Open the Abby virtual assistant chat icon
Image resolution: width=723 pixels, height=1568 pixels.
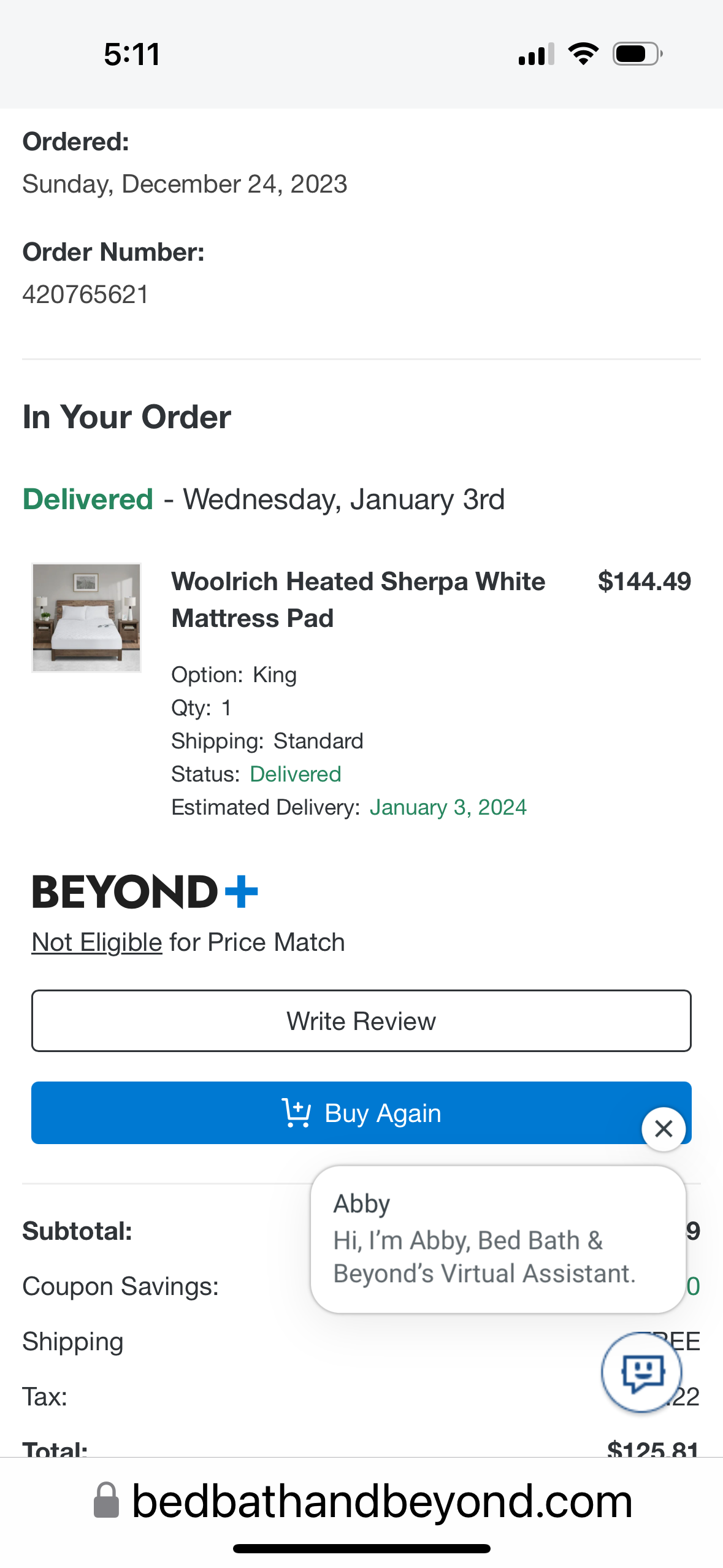(x=641, y=1372)
